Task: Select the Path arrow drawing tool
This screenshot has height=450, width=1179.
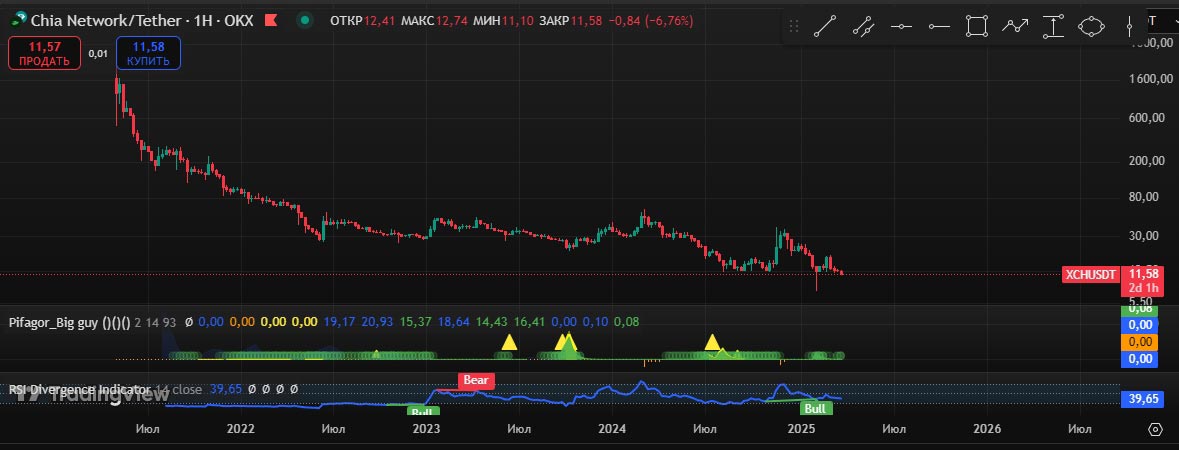Action: tap(1015, 27)
